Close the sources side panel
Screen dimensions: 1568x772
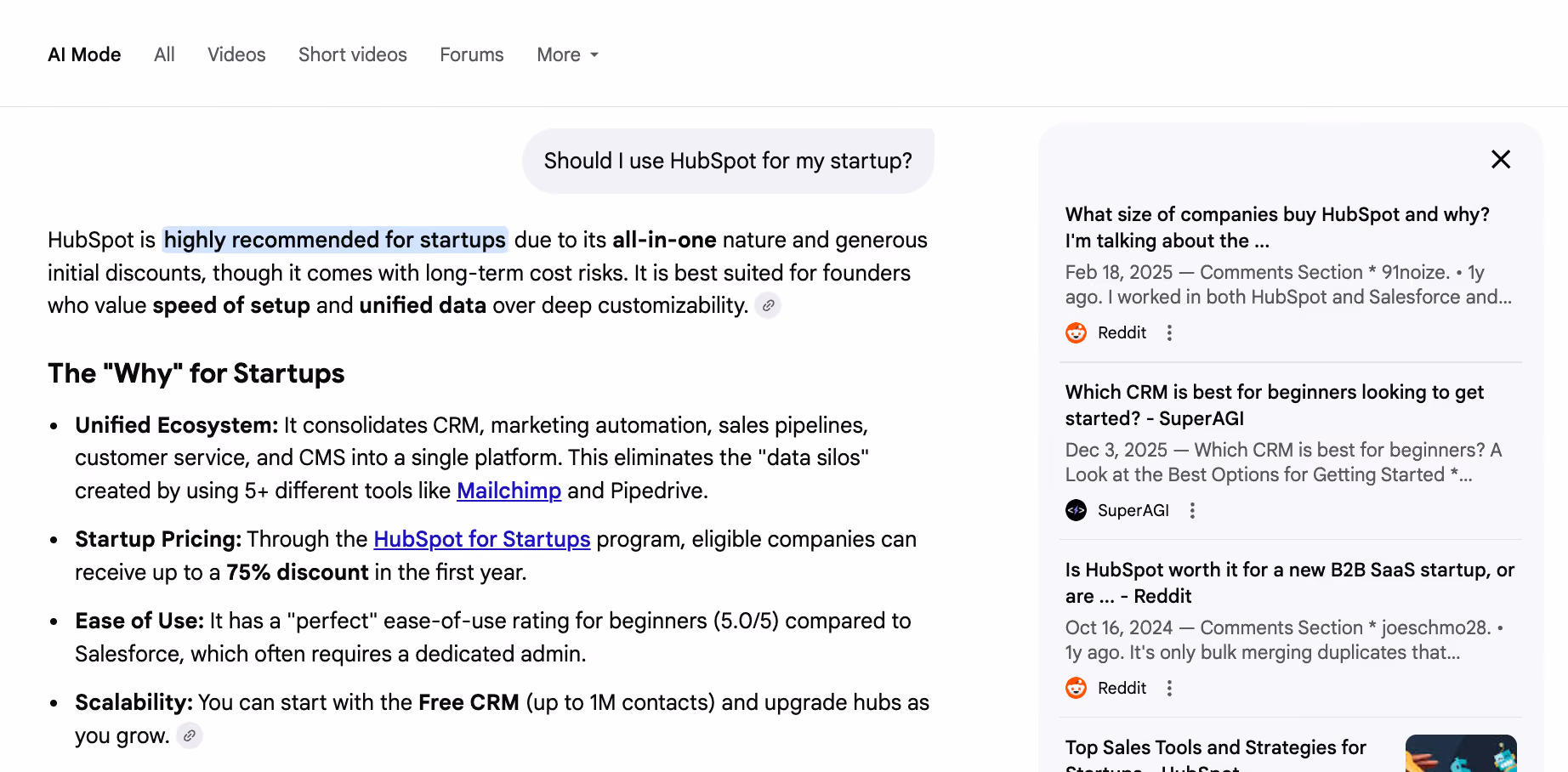[x=1501, y=159]
